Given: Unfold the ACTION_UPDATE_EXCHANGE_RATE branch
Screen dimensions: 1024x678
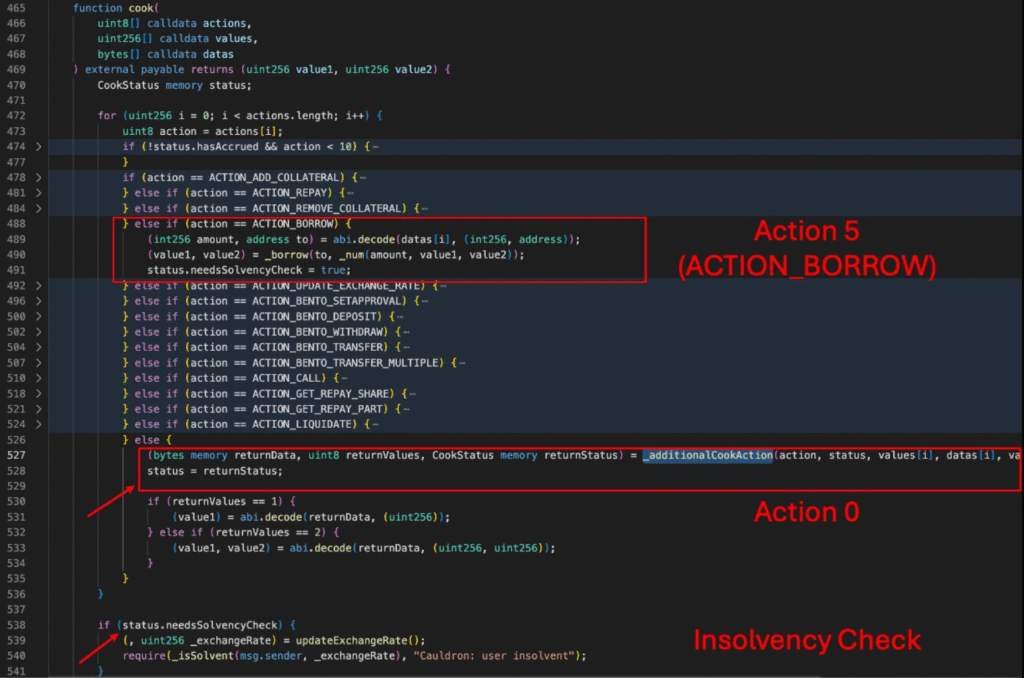Looking at the screenshot, I should 39,286.
